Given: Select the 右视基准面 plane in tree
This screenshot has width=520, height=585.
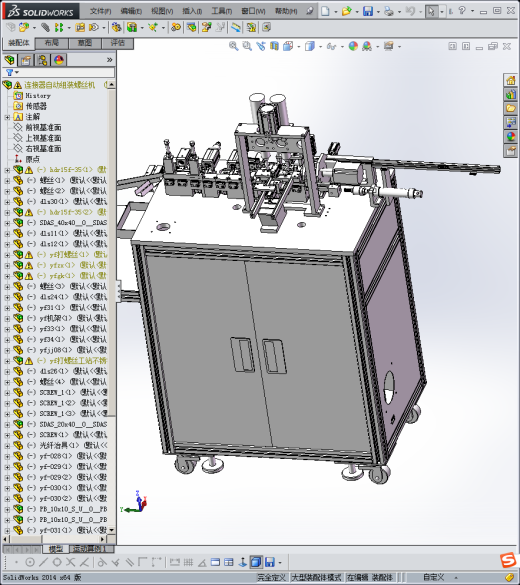Looking at the screenshot, I should (43, 149).
